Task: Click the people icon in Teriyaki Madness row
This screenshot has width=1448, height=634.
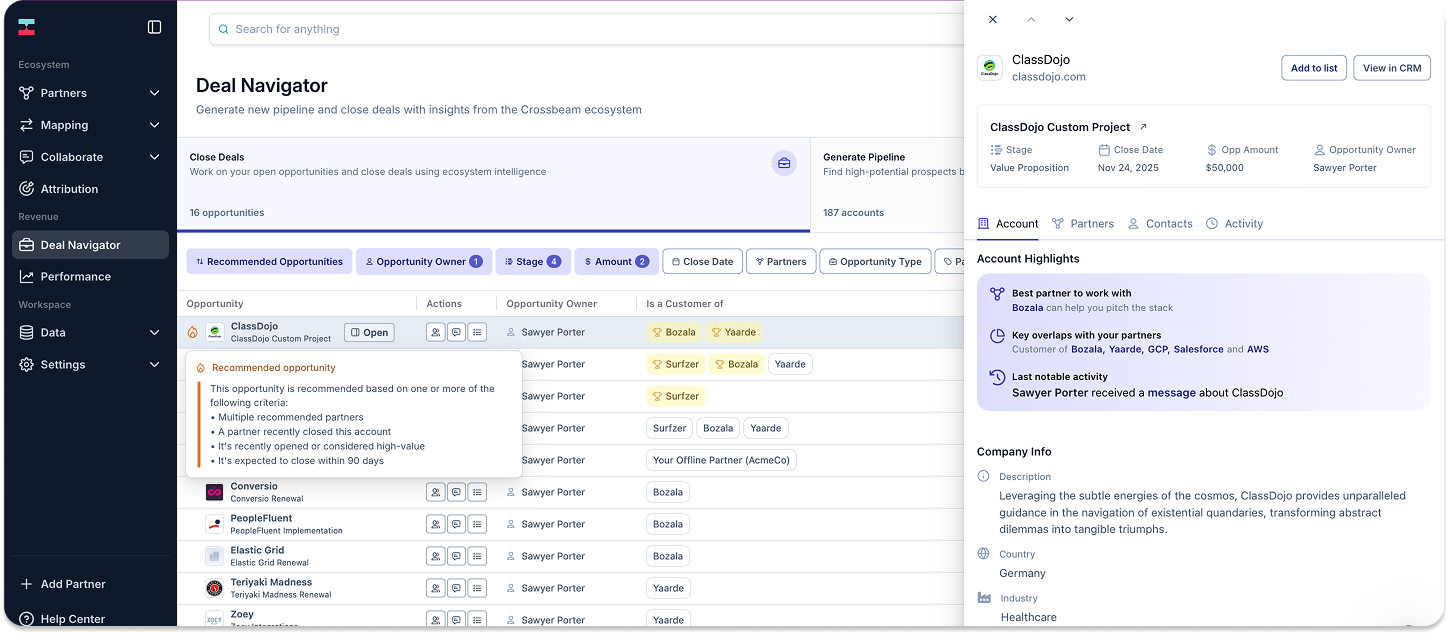Action: pyautogui.click(x=435, y=588)
